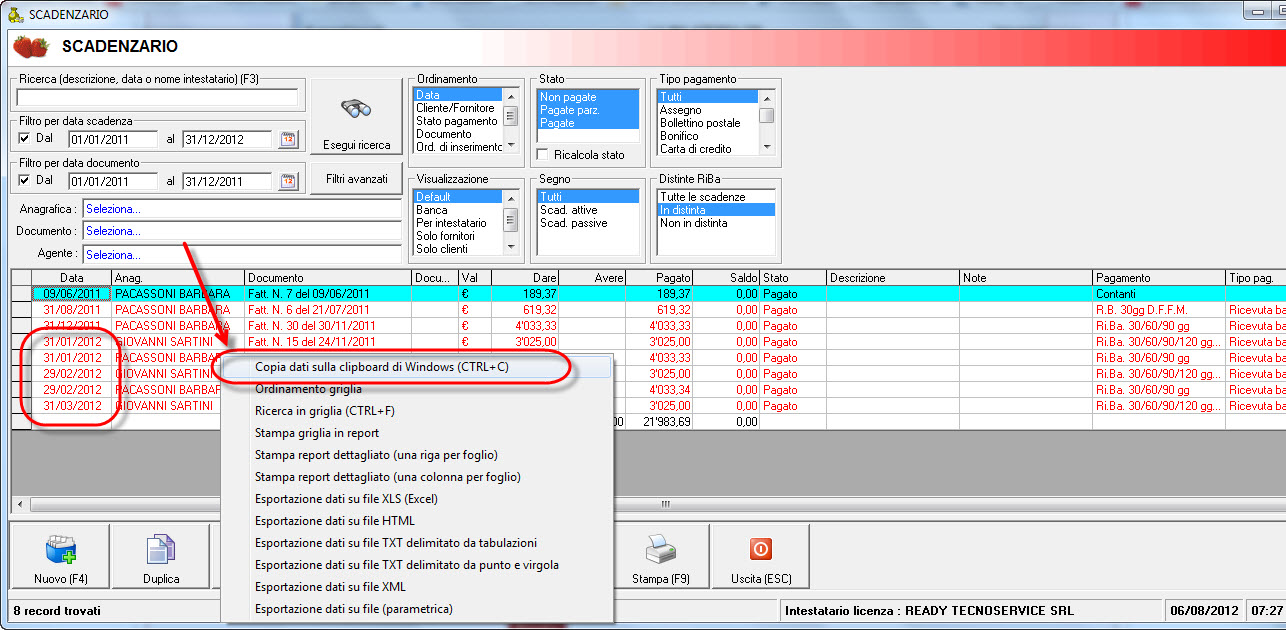
Task: Click the Nuovo (F4) button
Action: click(61, 557)
